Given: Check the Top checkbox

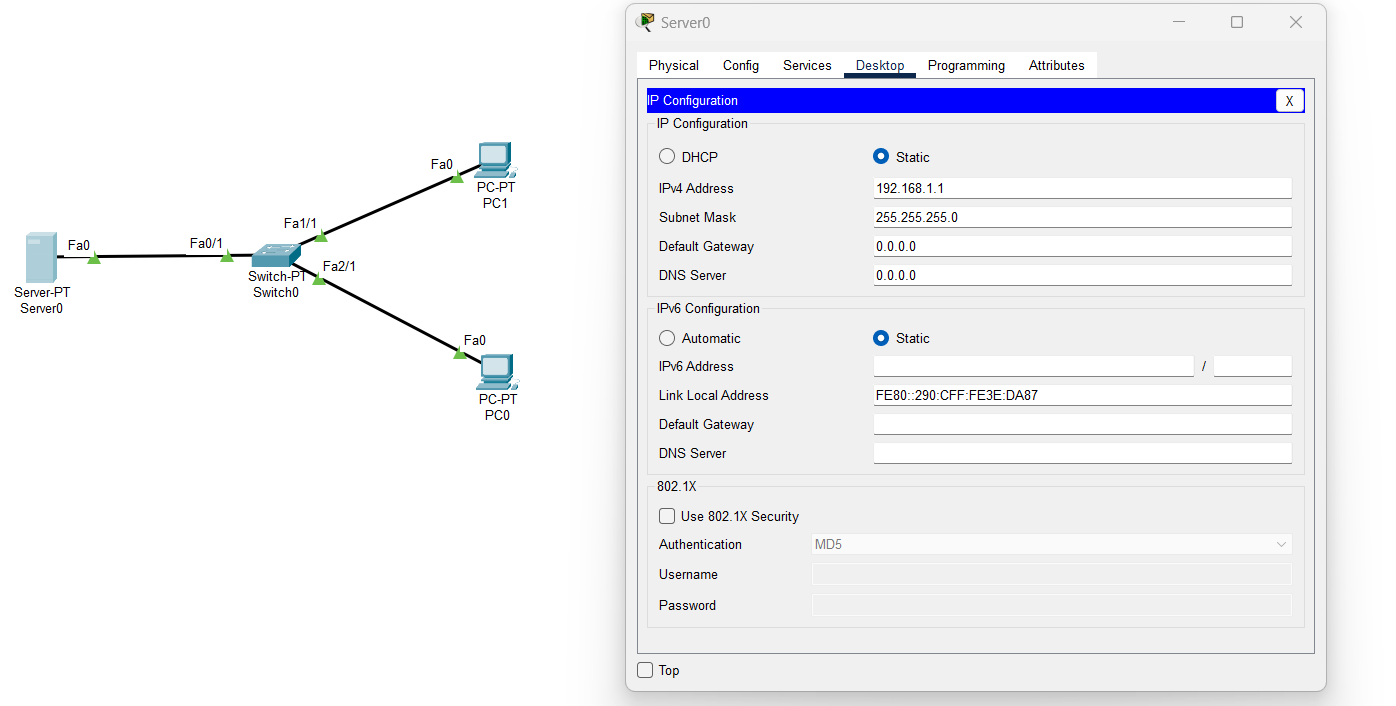Looking at the screenshot, I should pyautogui.click(x=645, y=670).
